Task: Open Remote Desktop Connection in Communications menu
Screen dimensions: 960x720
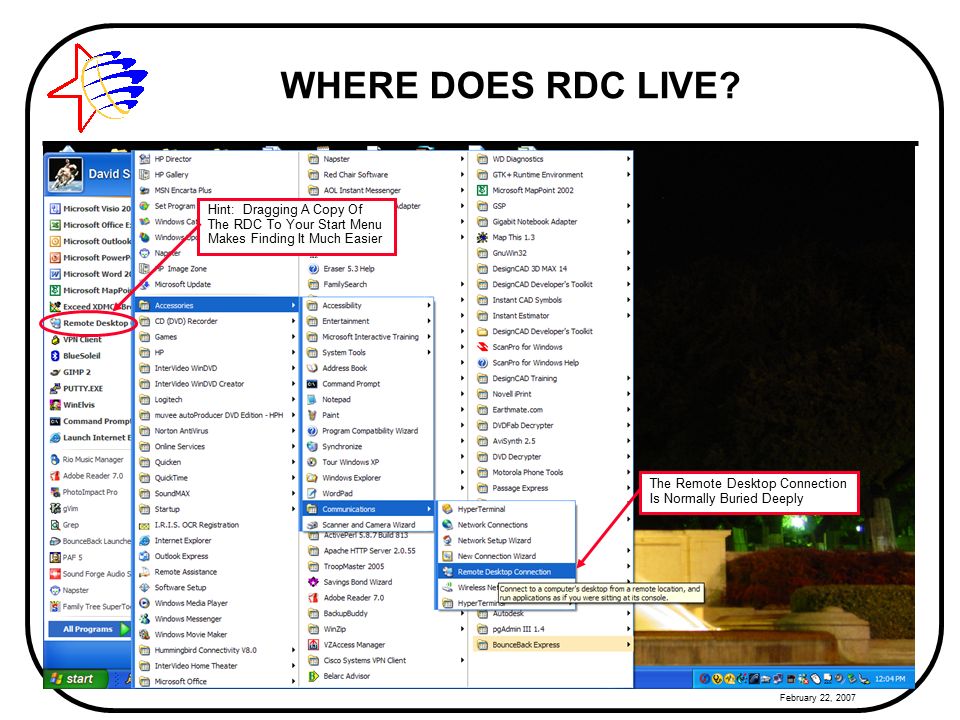Action: 506,572
